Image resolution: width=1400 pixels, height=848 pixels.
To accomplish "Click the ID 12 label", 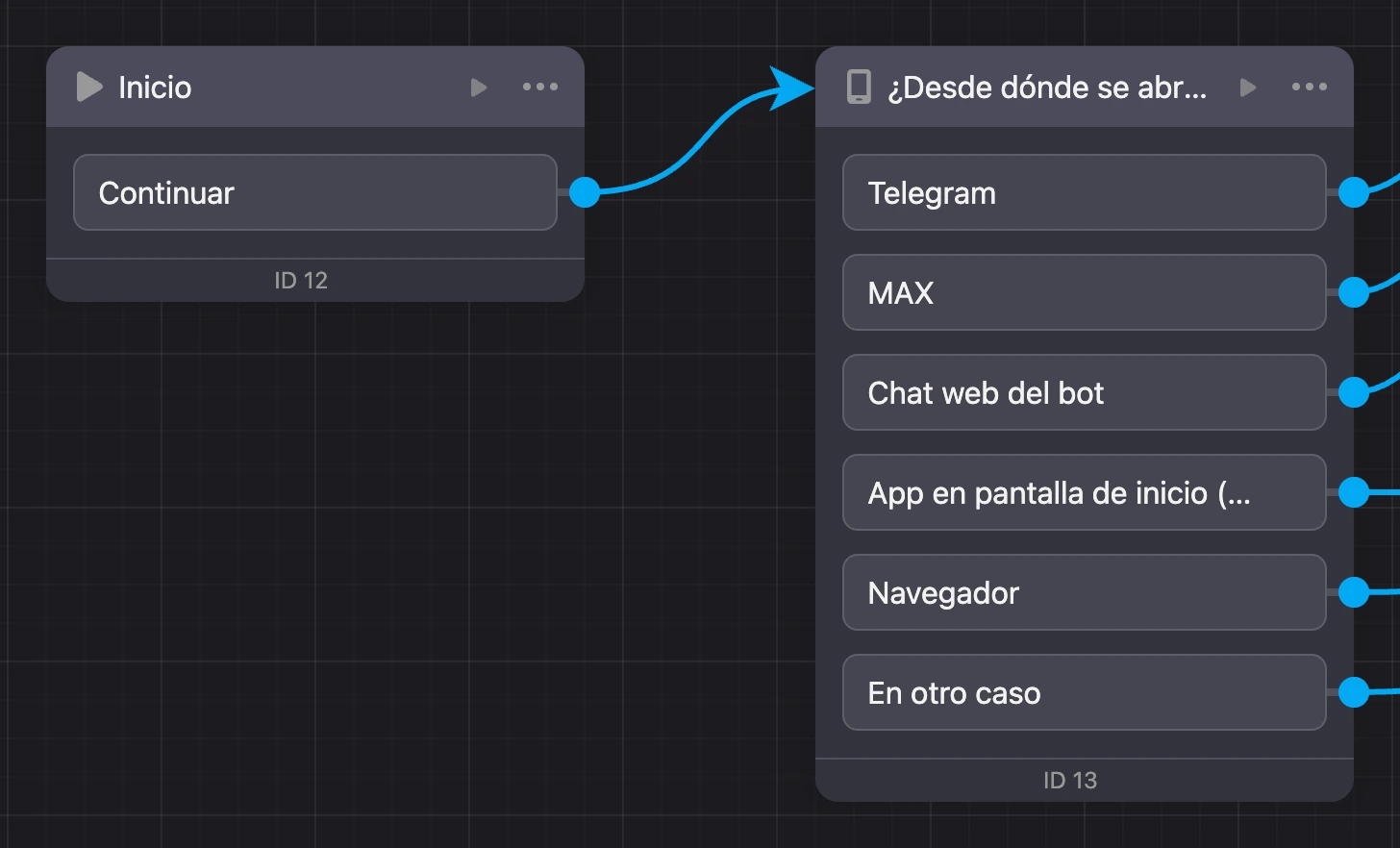I will 301,281.
